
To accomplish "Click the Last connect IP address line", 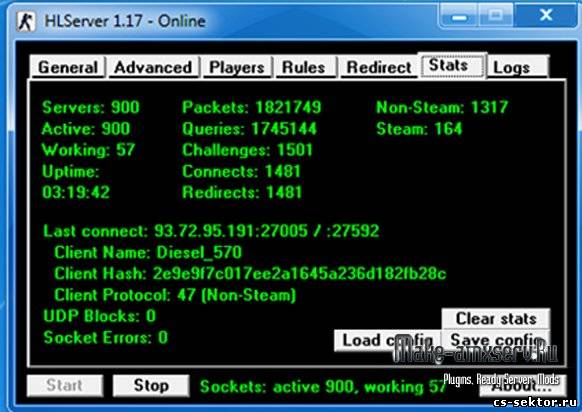I will pos(211,231).
